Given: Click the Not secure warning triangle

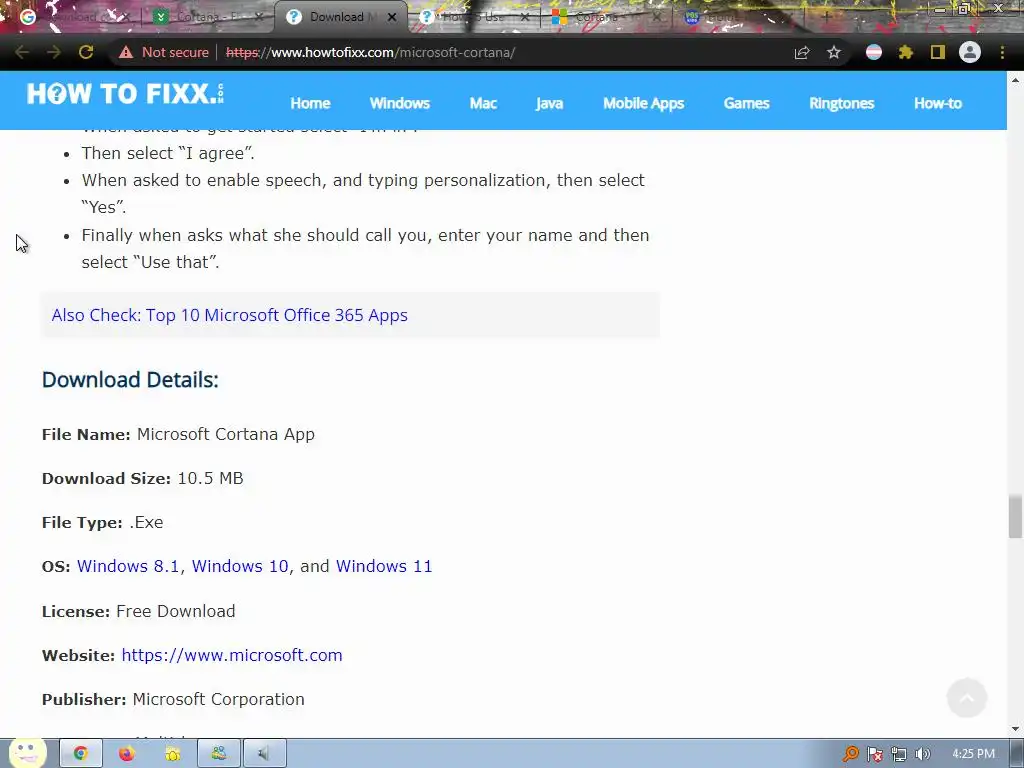Looking at the screenshot, I should 125,52.
